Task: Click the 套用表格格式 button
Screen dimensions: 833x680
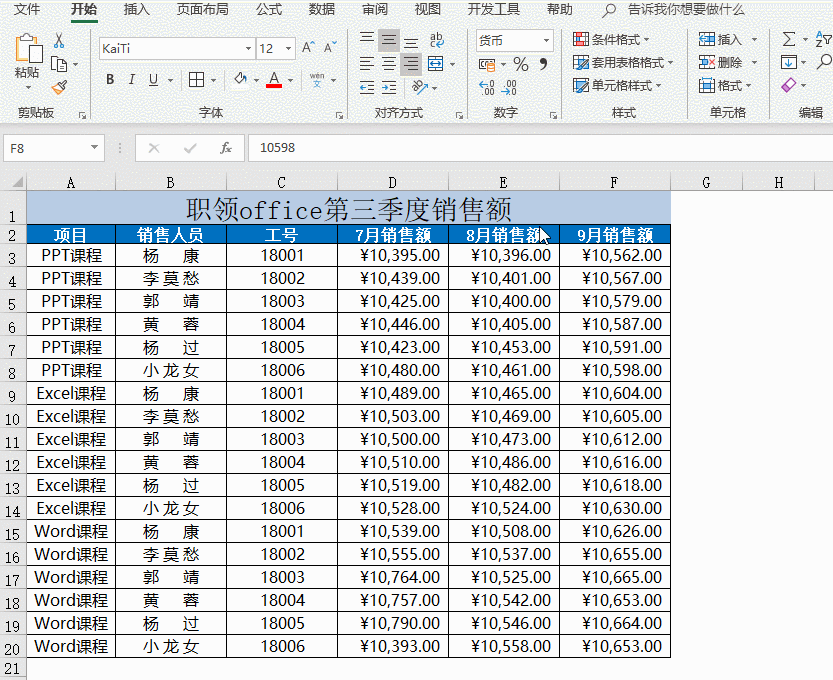Action: pyautogui.click(x=622, y=62)
